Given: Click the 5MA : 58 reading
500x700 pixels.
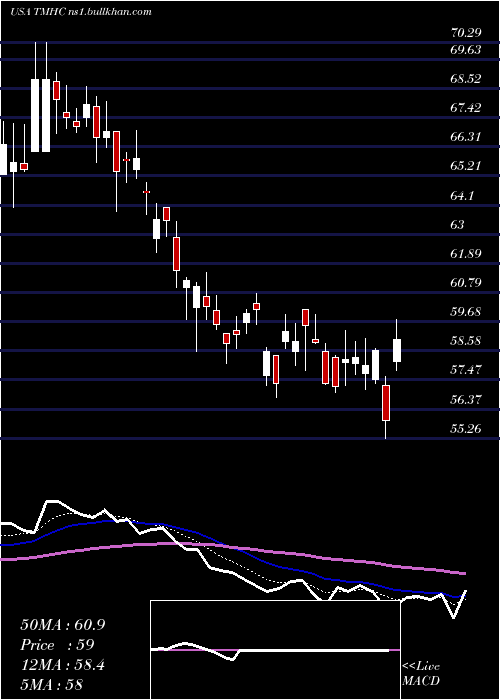Looking at the screenshot, I should point(52,685).
